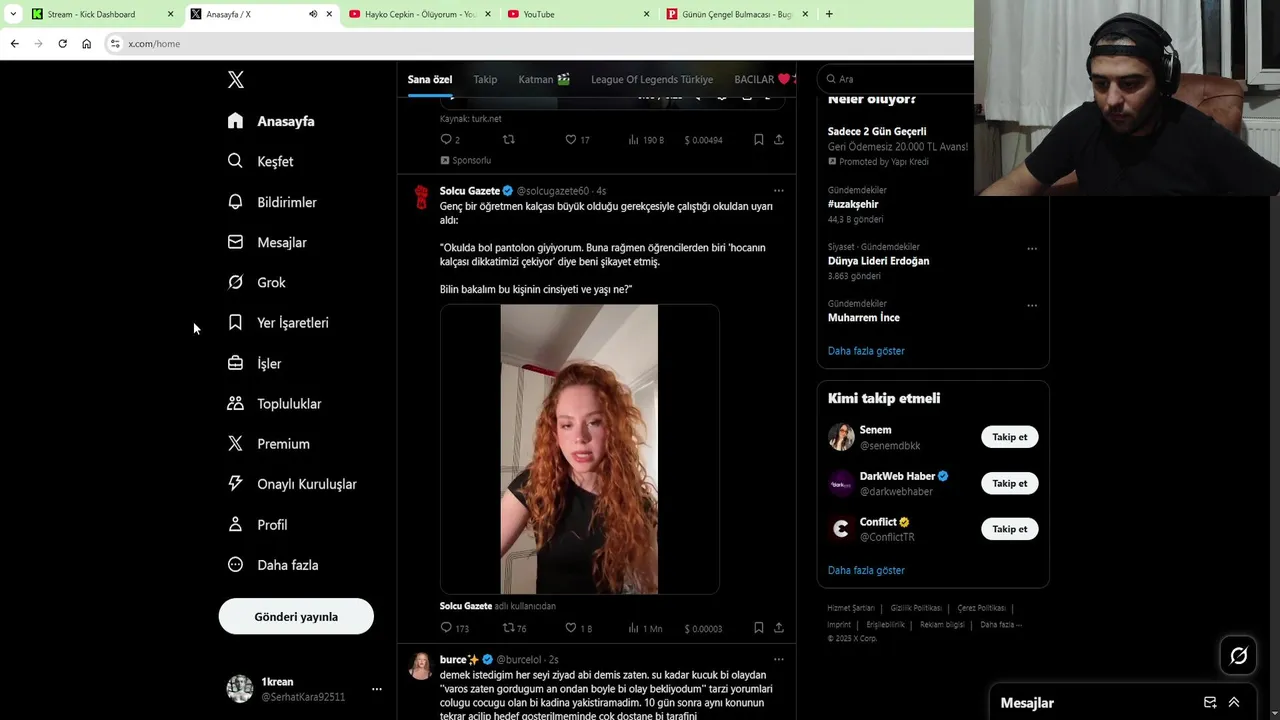The image size is (1280, 720).
Task: Switch to Takip tab
Action: point(485,79)
